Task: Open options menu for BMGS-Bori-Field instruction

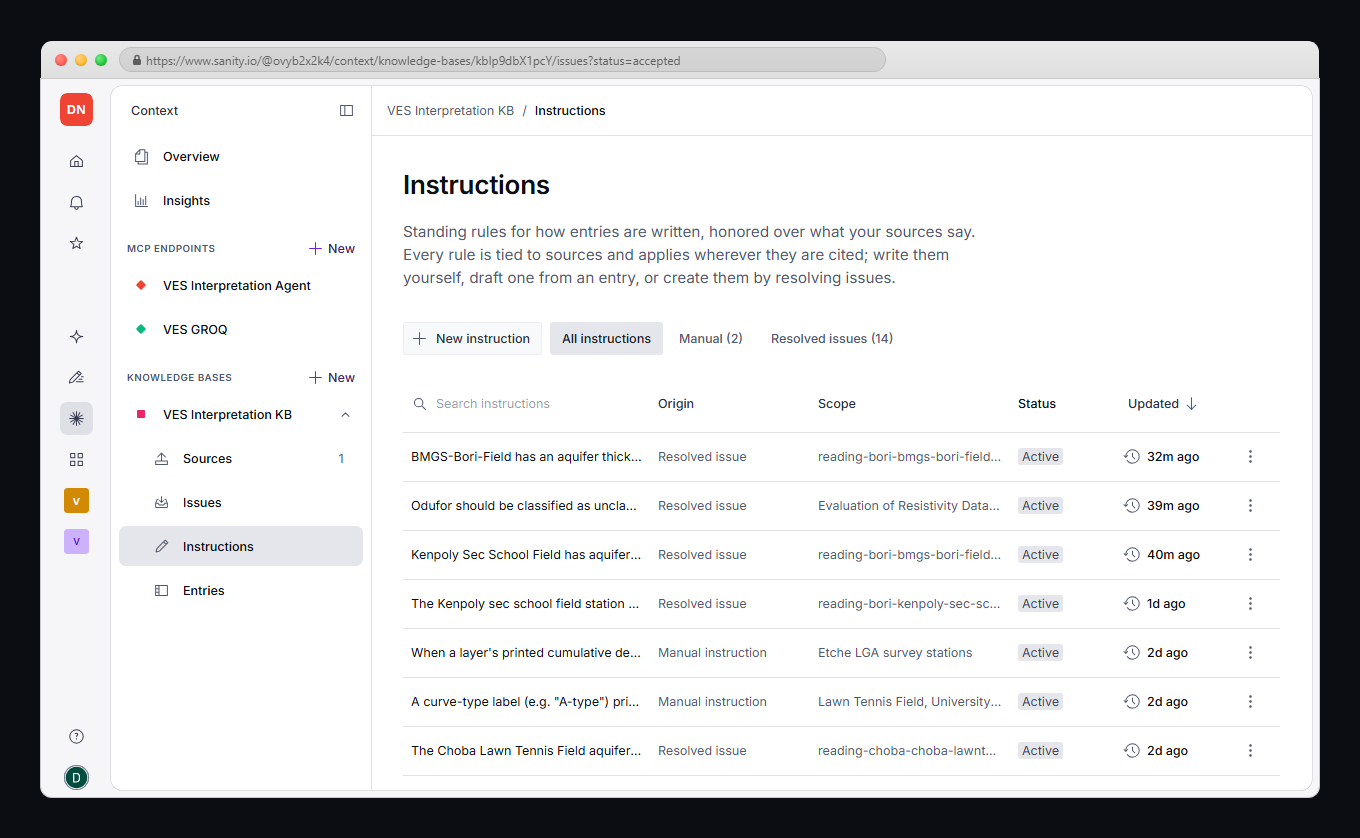Action: [x=1250, y=457]
